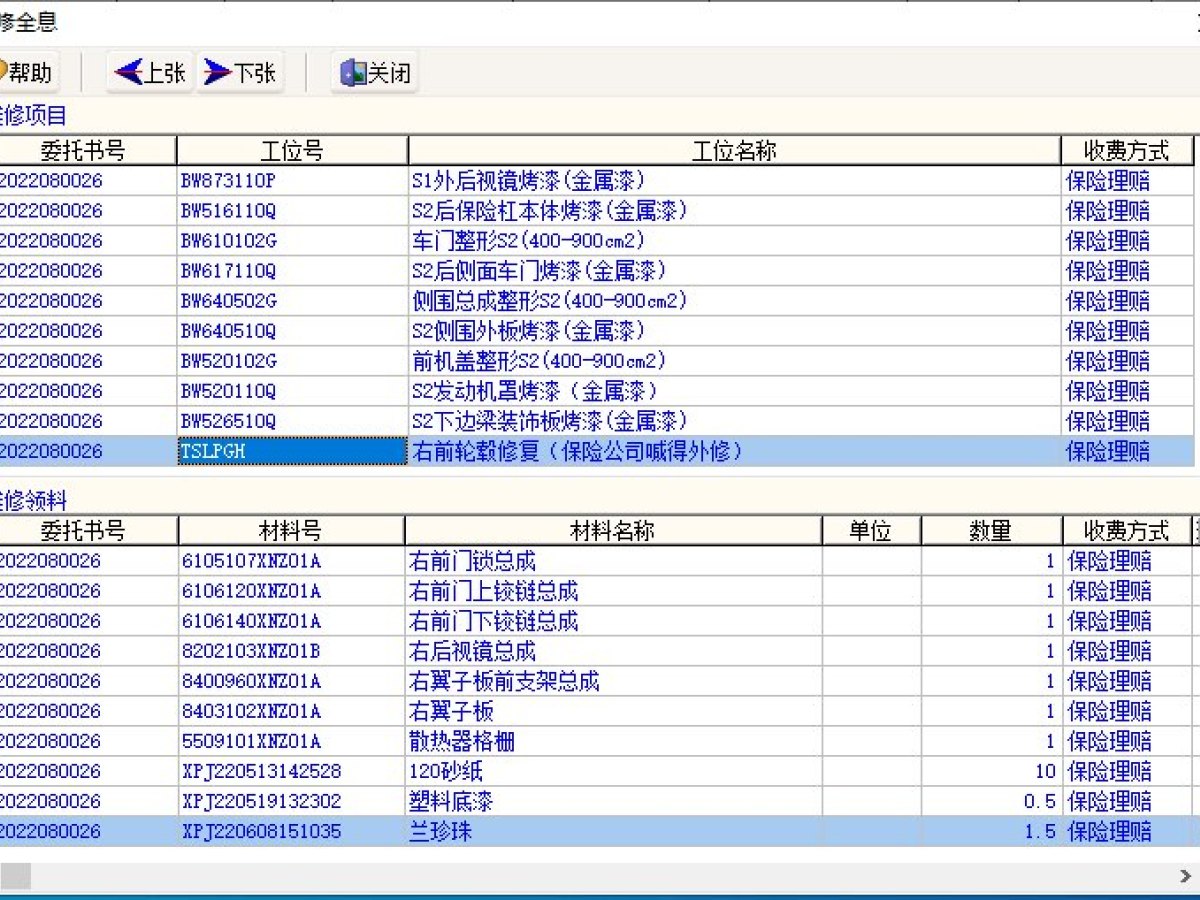The image size is (1200, 900).
Task: Click 材料名称 column header
Action: tap(613, 531)
